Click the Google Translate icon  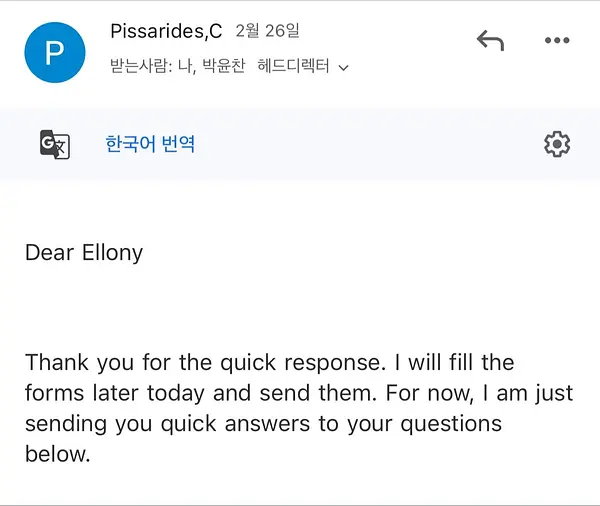55,144
